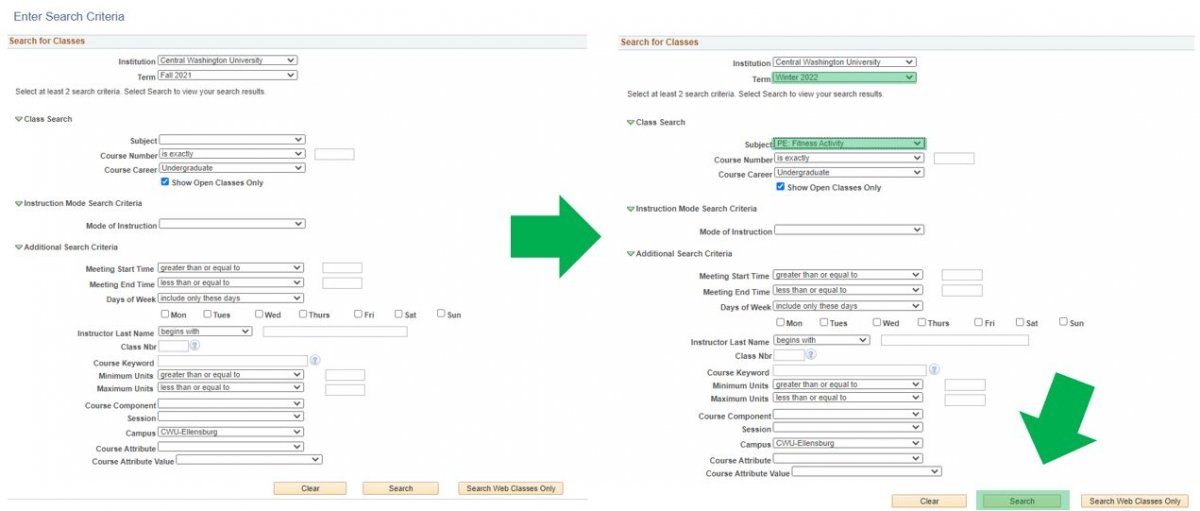Open Course Career dropdown in Winter 2022 form
The height and width of the screenshot is (511, 1200).
pos(849,173)
